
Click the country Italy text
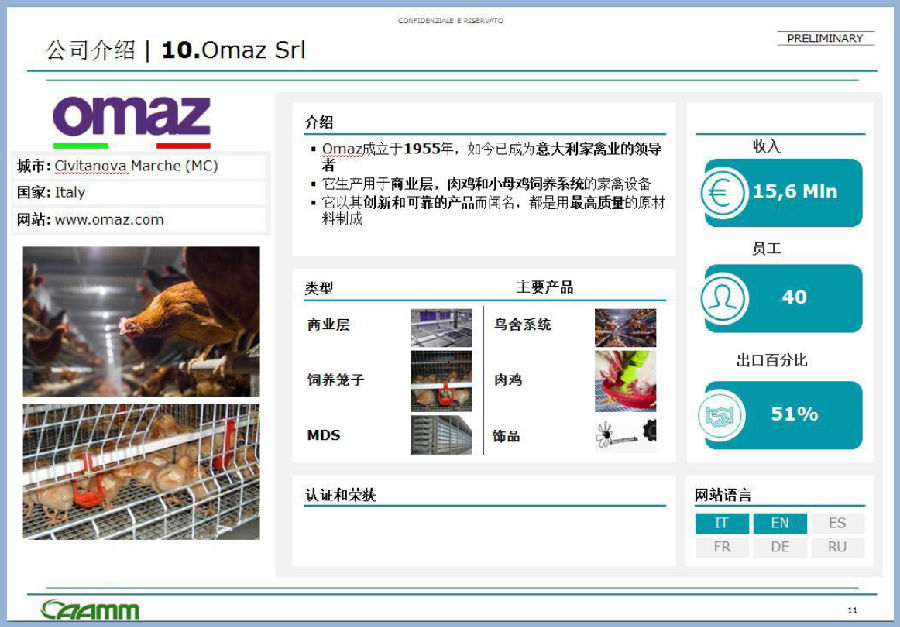pos(70,192)
